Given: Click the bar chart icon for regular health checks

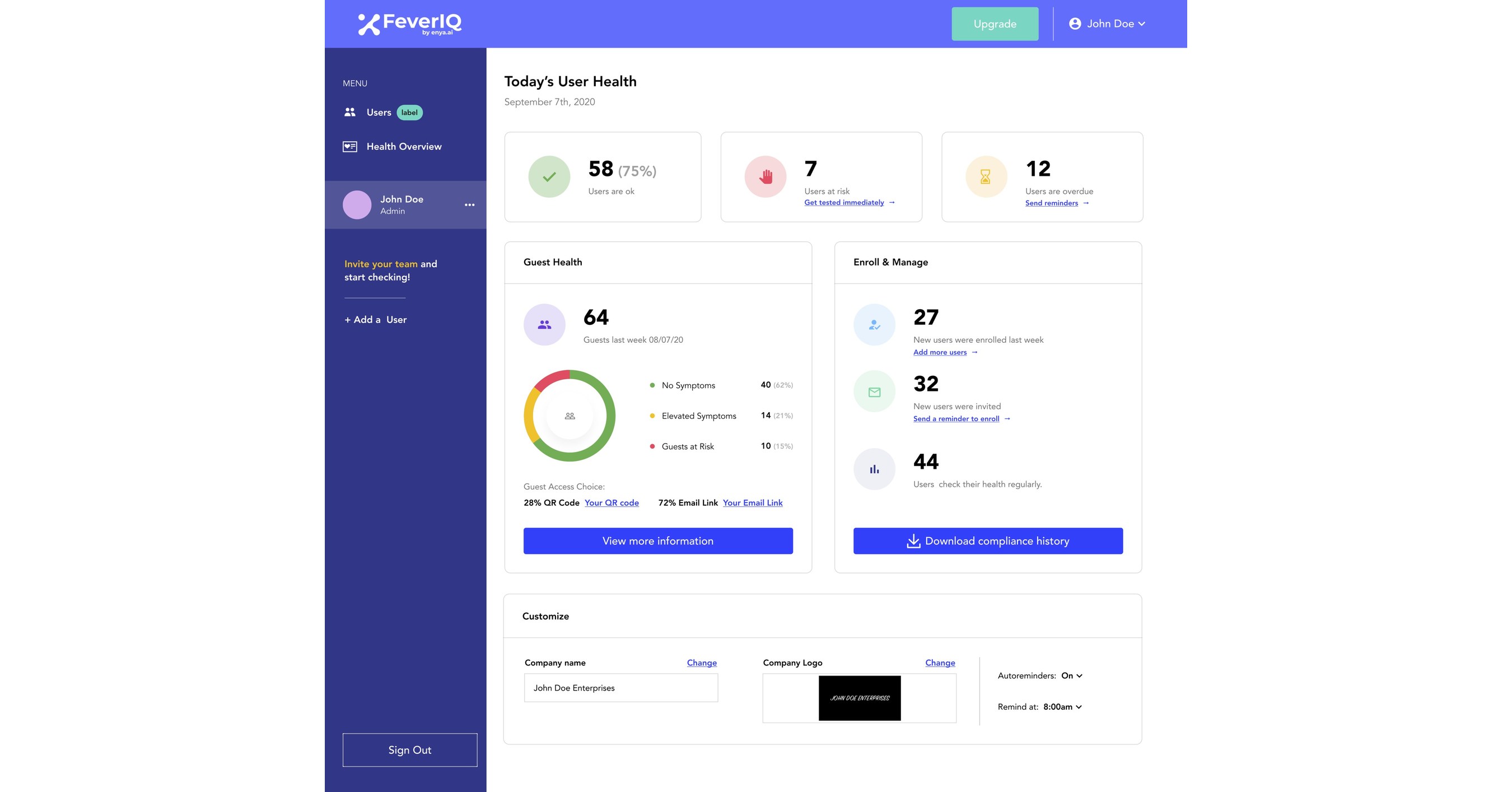Looking at the screenshot, I should pyautogui.click(x=874, y=469).
